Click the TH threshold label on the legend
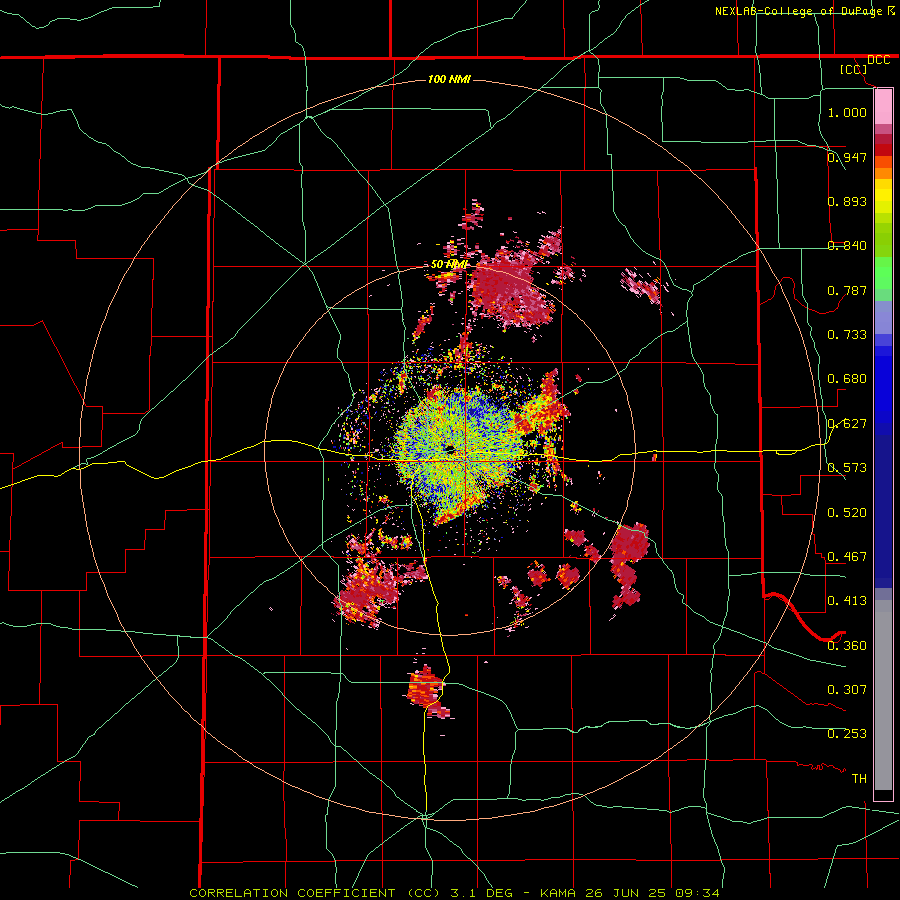The width and height of the screenshot is (900, 900). [x=859, y=778]
